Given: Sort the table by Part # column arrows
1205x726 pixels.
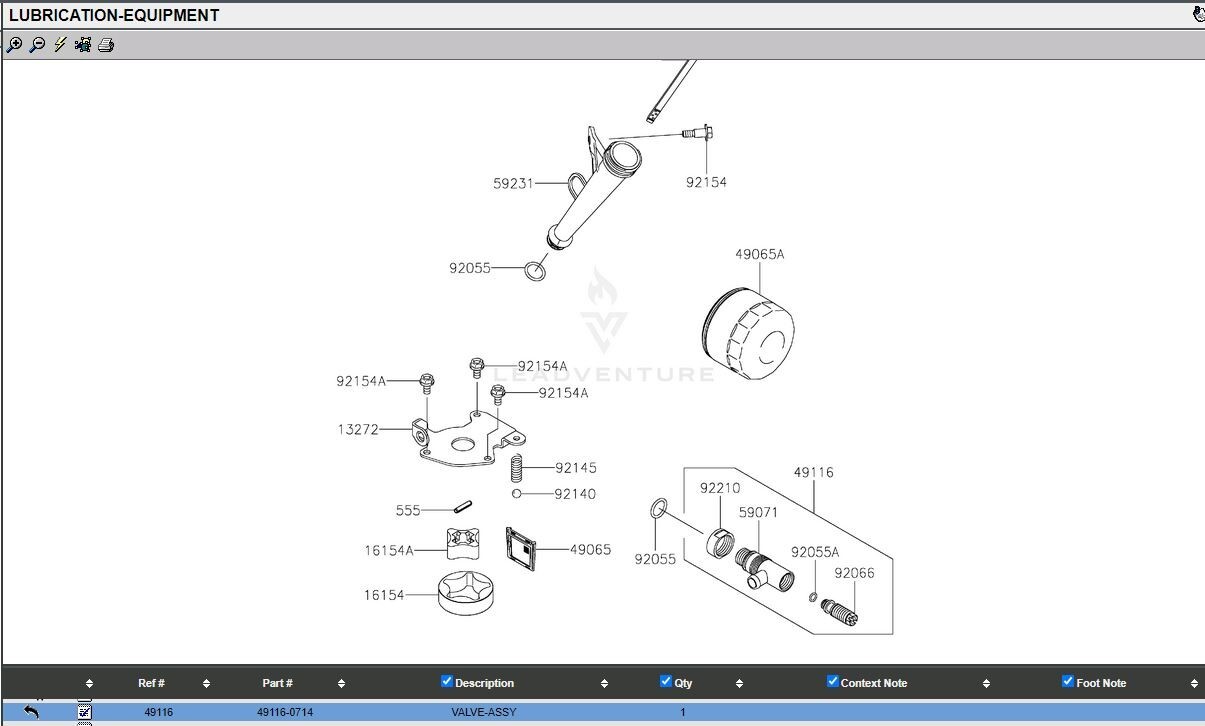Looking at the screenshot, I should [x=341, y=684].
